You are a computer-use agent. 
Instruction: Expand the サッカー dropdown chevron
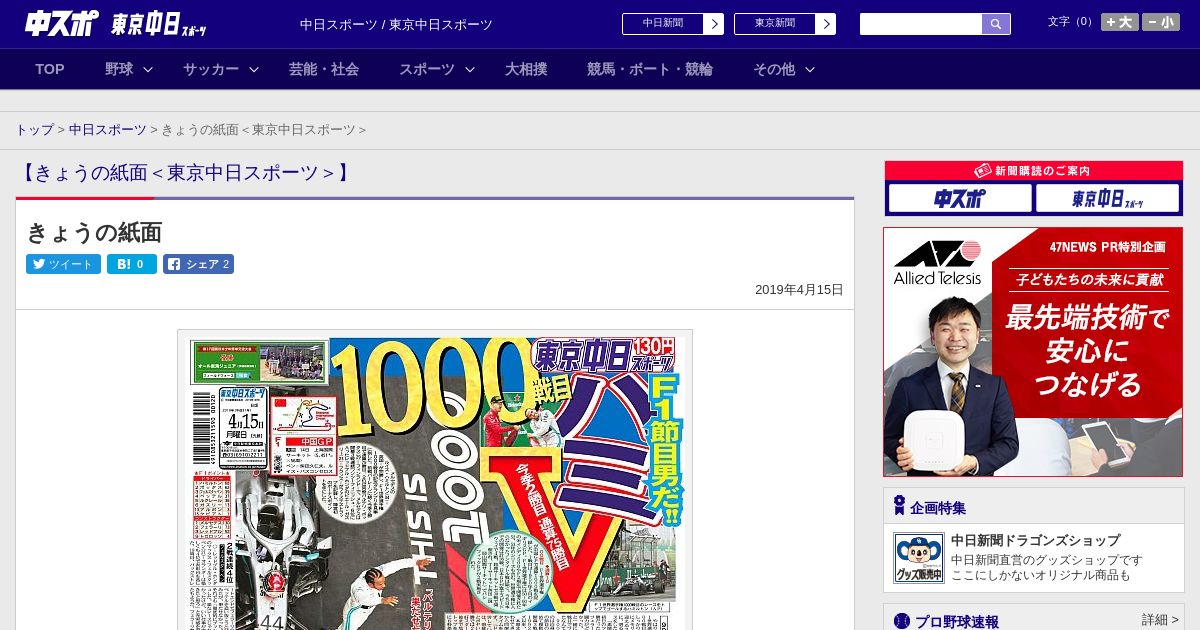(x=254, y=69)
